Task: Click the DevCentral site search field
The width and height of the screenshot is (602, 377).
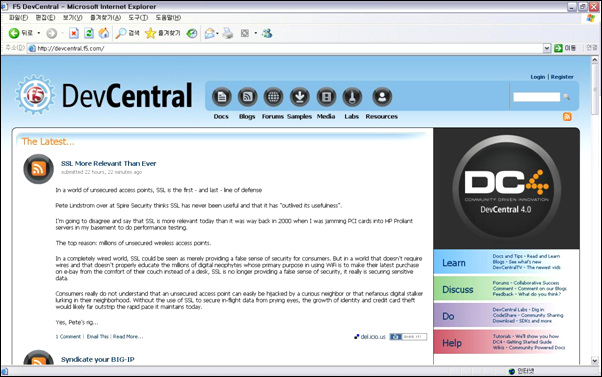Action: click(x=536, y=97)
